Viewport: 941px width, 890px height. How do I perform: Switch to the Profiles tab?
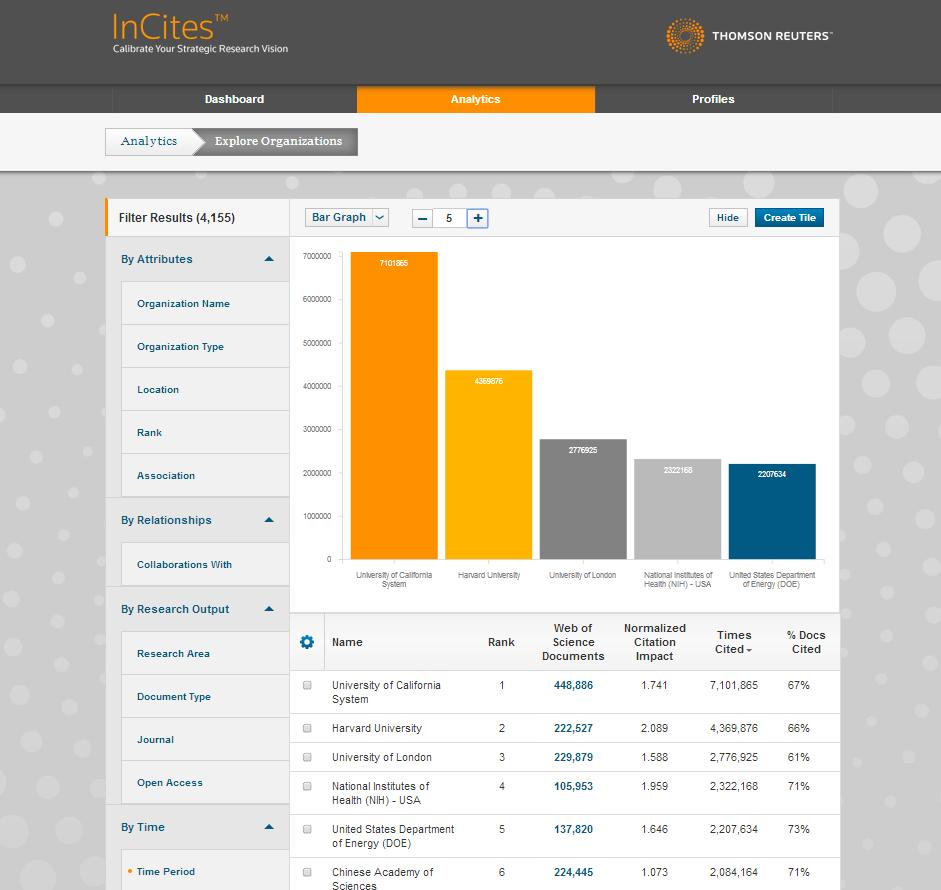click(x=713, y=99)
